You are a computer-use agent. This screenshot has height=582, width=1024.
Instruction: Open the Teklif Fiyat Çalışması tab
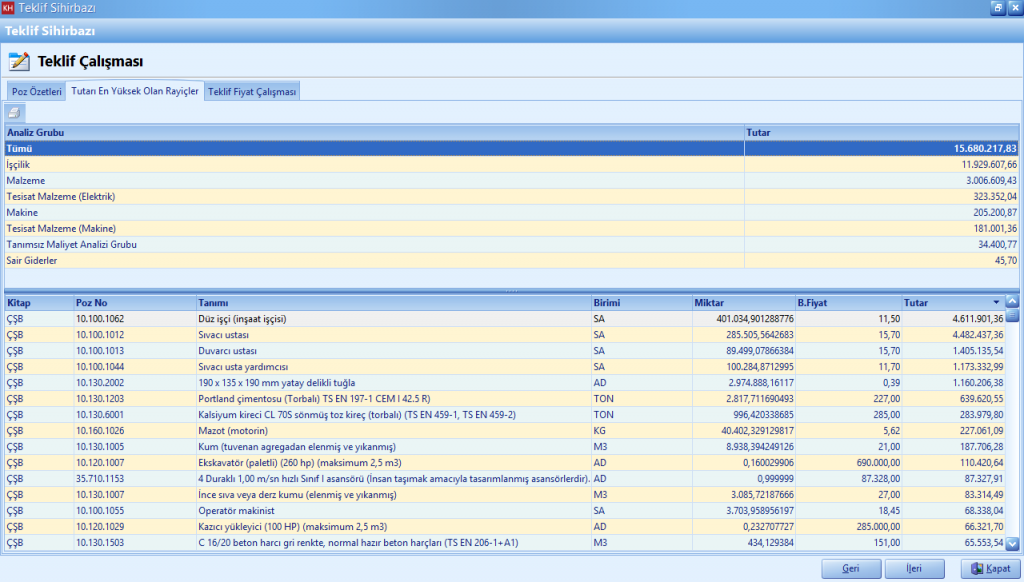[252, 92]
